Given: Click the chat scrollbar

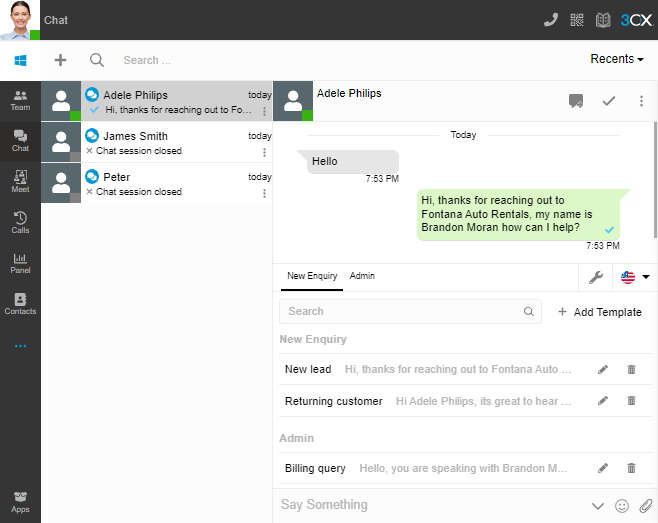Looking at the screenshot, I should (x=655, y=180).
